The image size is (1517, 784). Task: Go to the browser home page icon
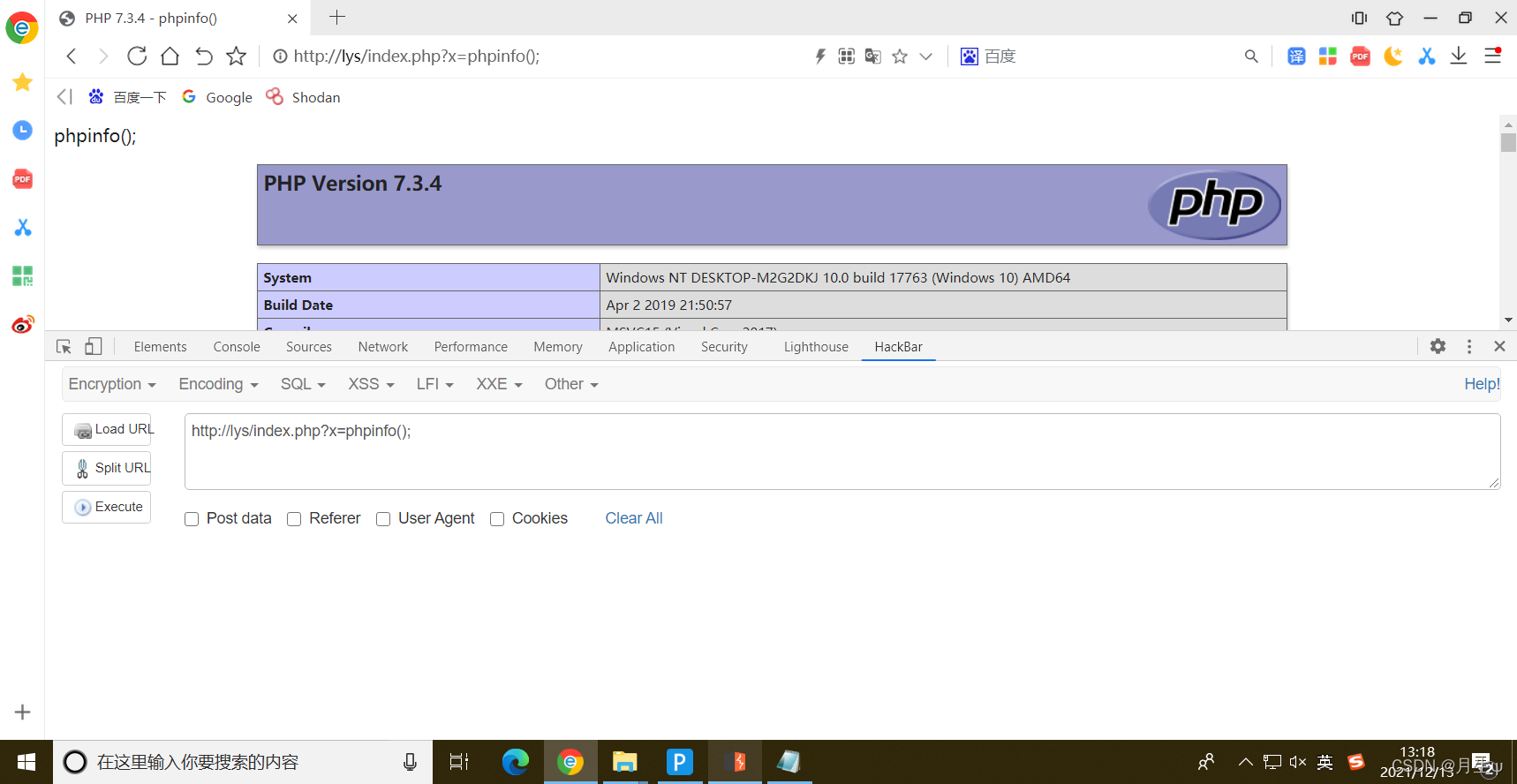pyautogui.click(x=170, y=57)
